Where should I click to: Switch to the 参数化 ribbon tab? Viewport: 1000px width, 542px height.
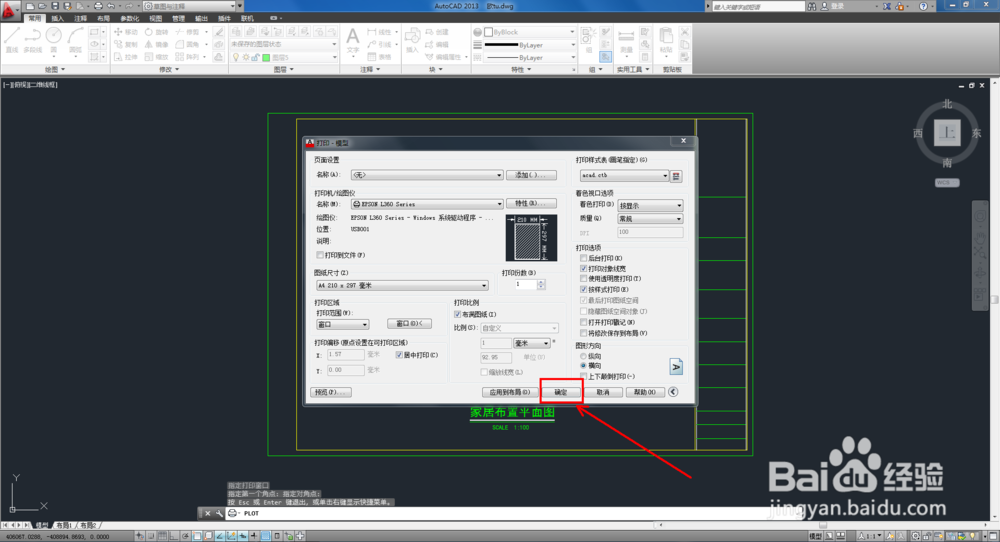tap(129, 18)
